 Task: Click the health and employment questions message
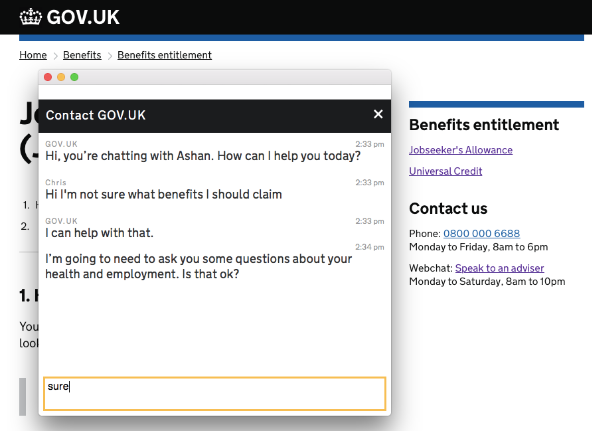coord(199,266)
